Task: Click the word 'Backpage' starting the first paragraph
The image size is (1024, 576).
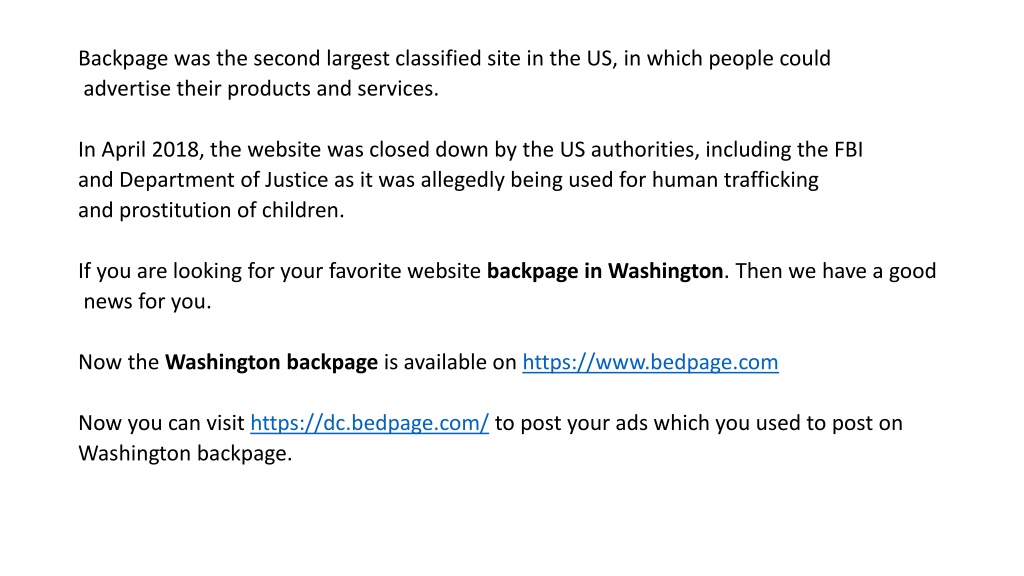Action: pyautogui.click(x=123, y=59)
